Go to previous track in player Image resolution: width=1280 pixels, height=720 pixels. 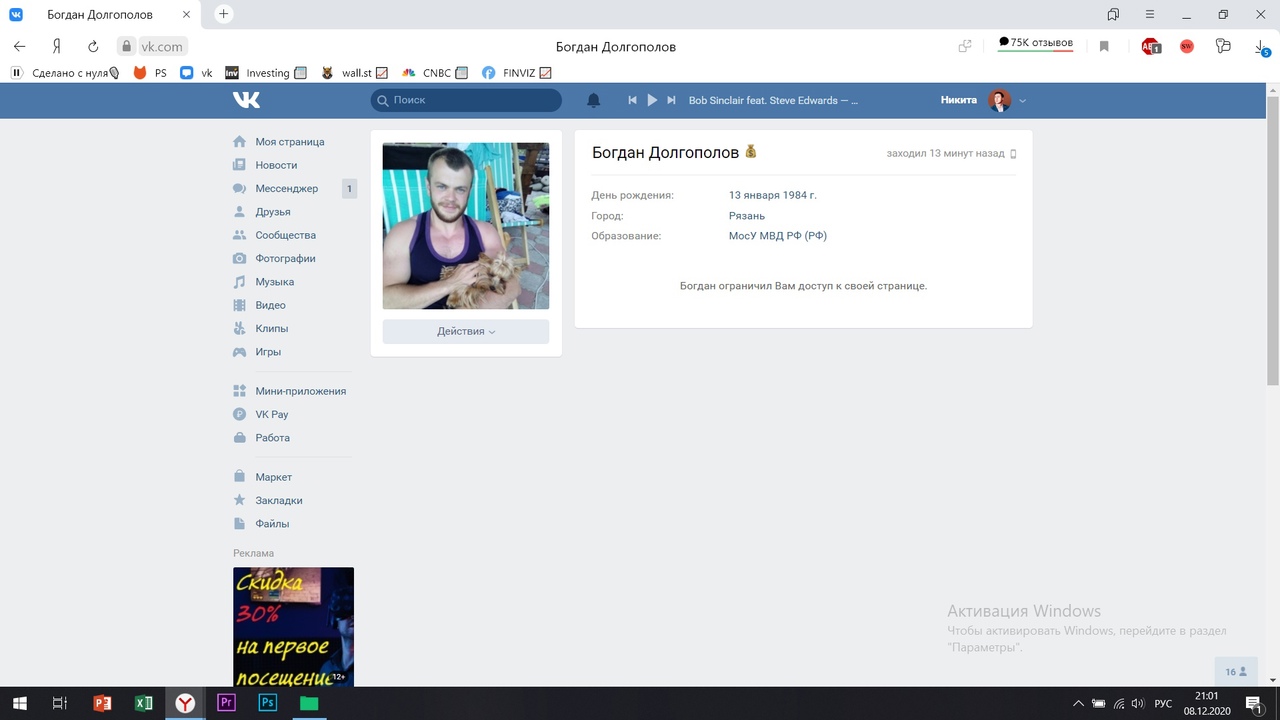pos(632,100)
